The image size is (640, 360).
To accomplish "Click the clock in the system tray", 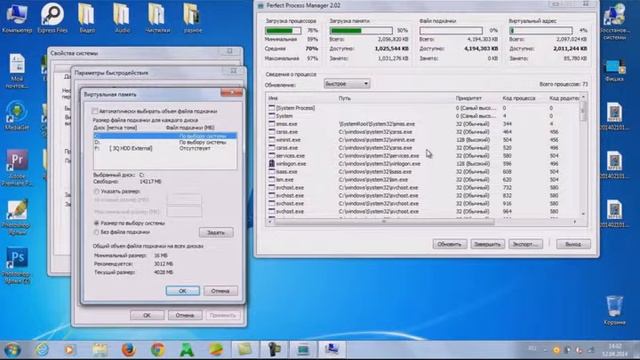I will coord(616,350).
